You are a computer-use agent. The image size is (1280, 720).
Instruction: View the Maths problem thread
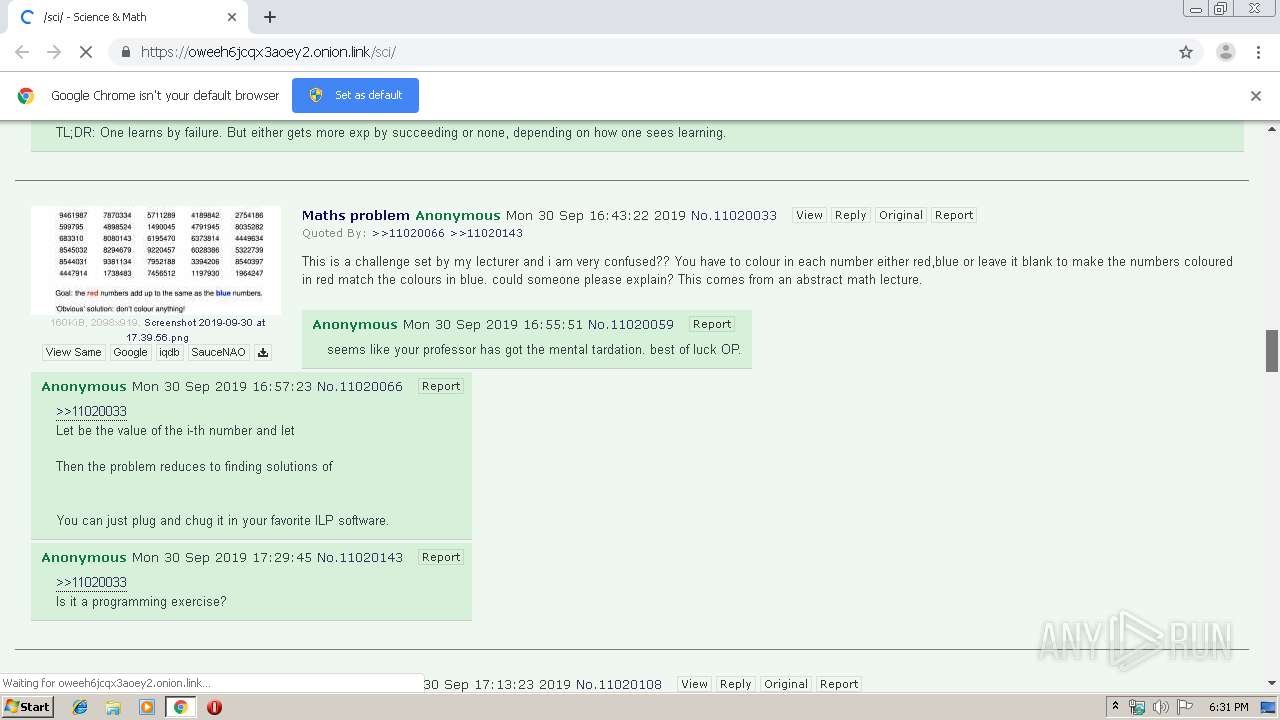coord(809,215)
